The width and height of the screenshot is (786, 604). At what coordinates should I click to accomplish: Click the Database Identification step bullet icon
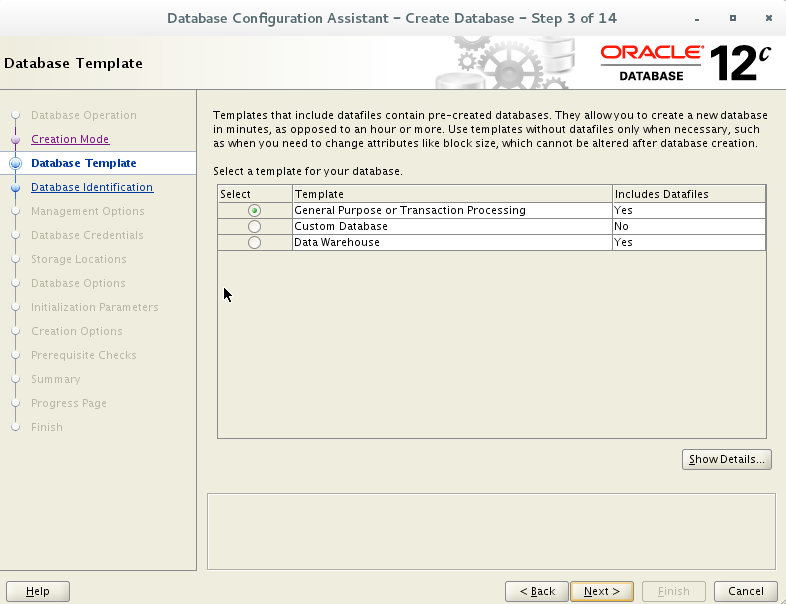click(x=16, y=187)
